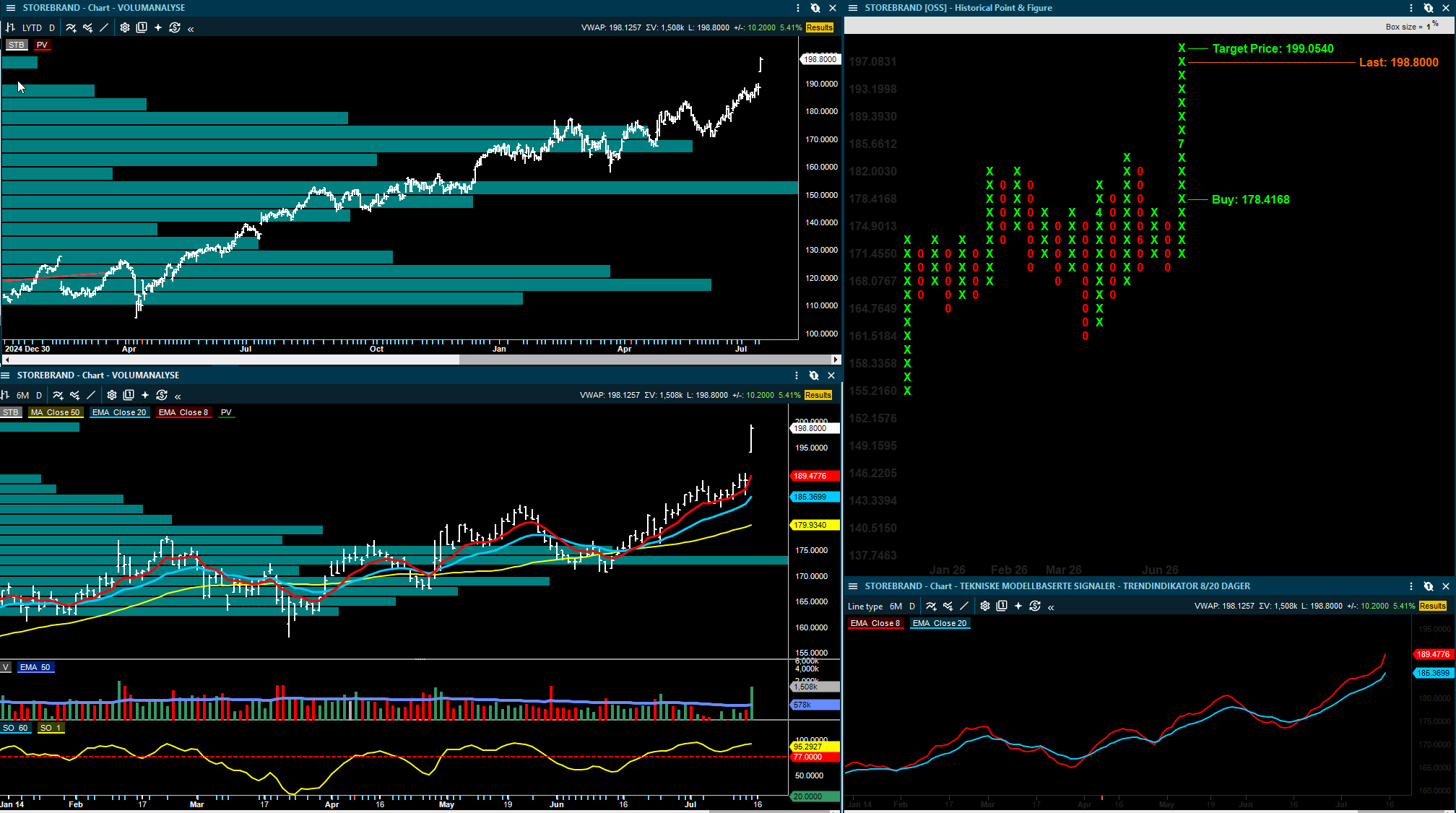Activate crosshair in 6M VOLUMANALYSE chart

point(145,395)
